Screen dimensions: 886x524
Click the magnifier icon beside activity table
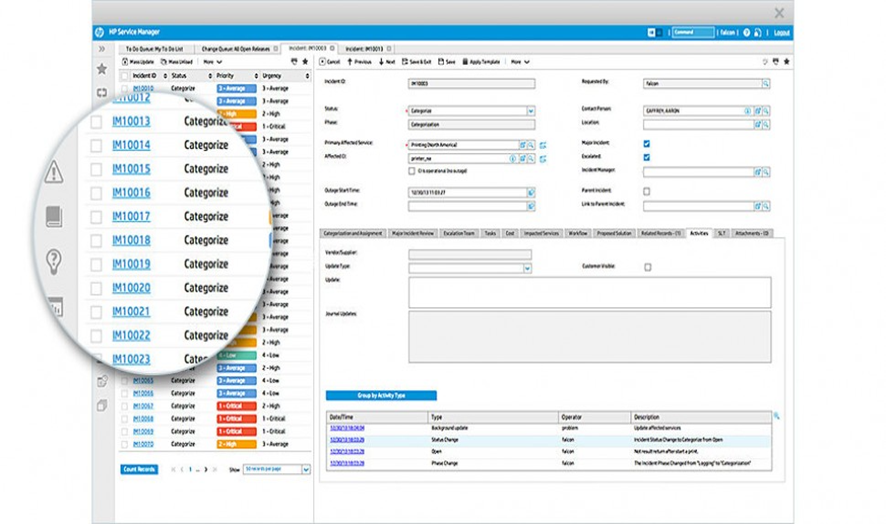coord(777,416)
